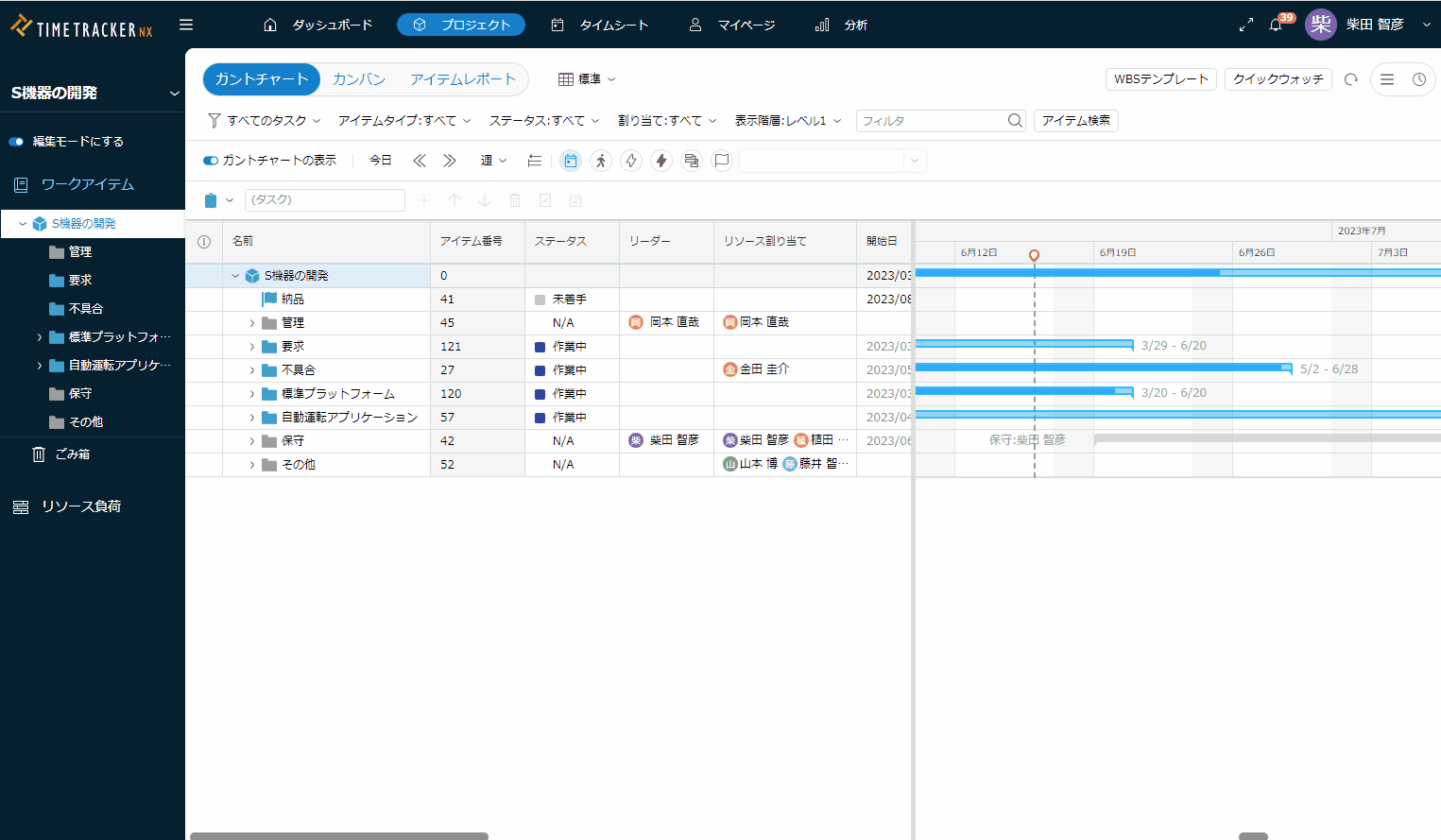Viewport: 1441px width, 840px height.
Task: Switch to the カンバン tab
Action: point(359,79)
